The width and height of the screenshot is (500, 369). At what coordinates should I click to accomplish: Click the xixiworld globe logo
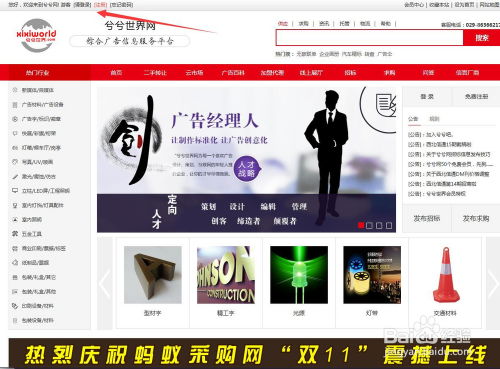[x=37, y=35]
